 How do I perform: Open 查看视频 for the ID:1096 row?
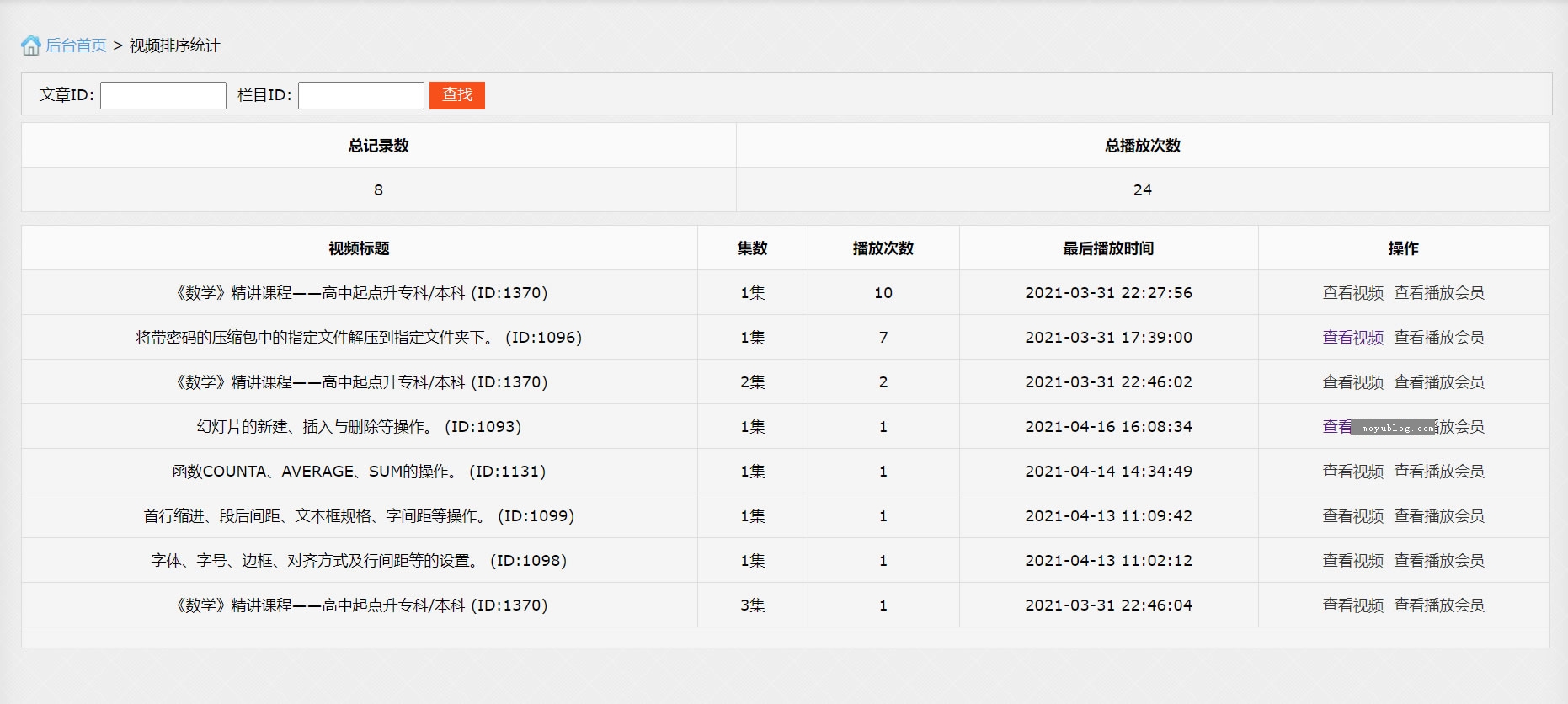point(1352,338)
